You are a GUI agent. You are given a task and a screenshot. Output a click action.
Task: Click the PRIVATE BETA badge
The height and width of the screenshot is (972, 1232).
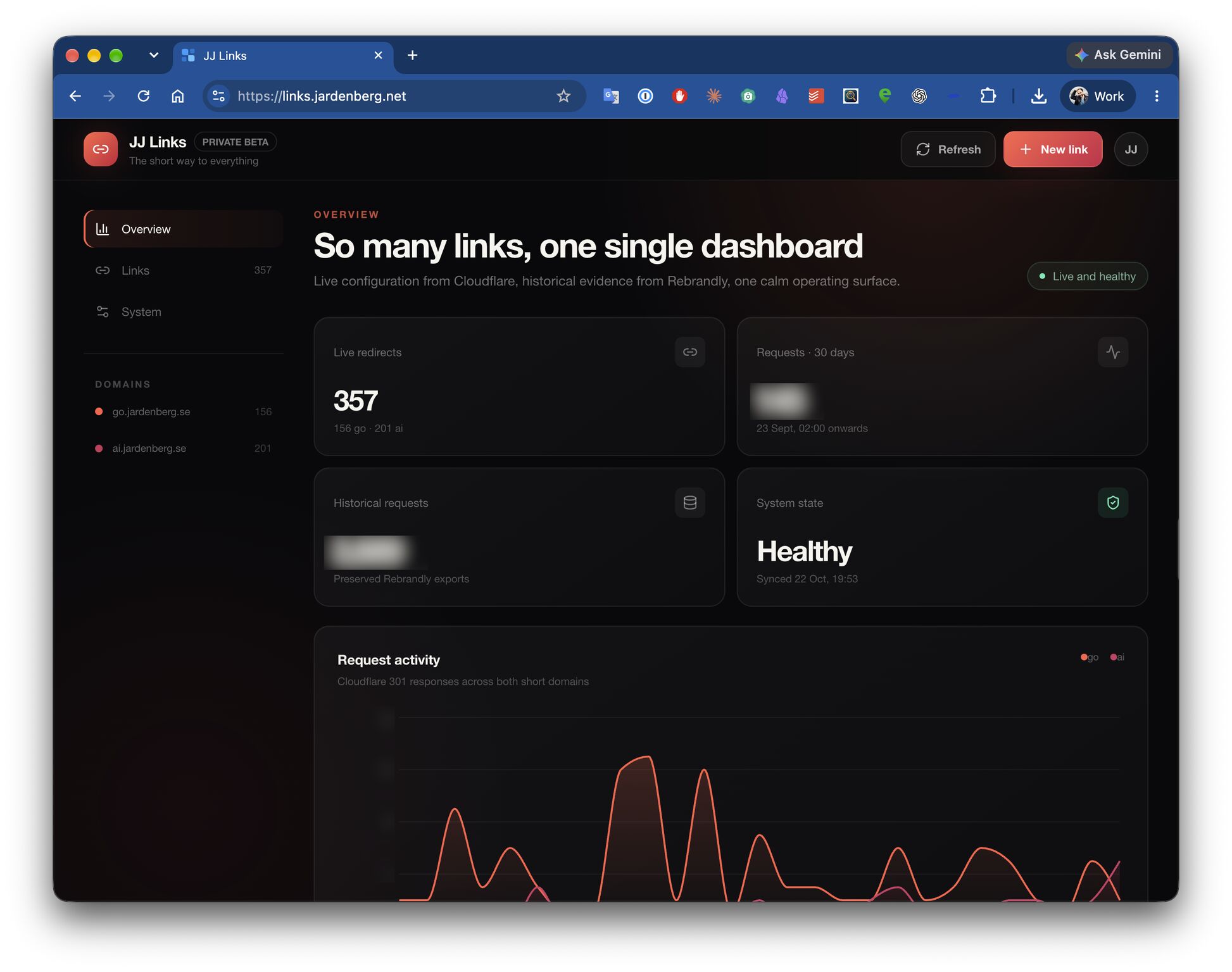[235, 142]
